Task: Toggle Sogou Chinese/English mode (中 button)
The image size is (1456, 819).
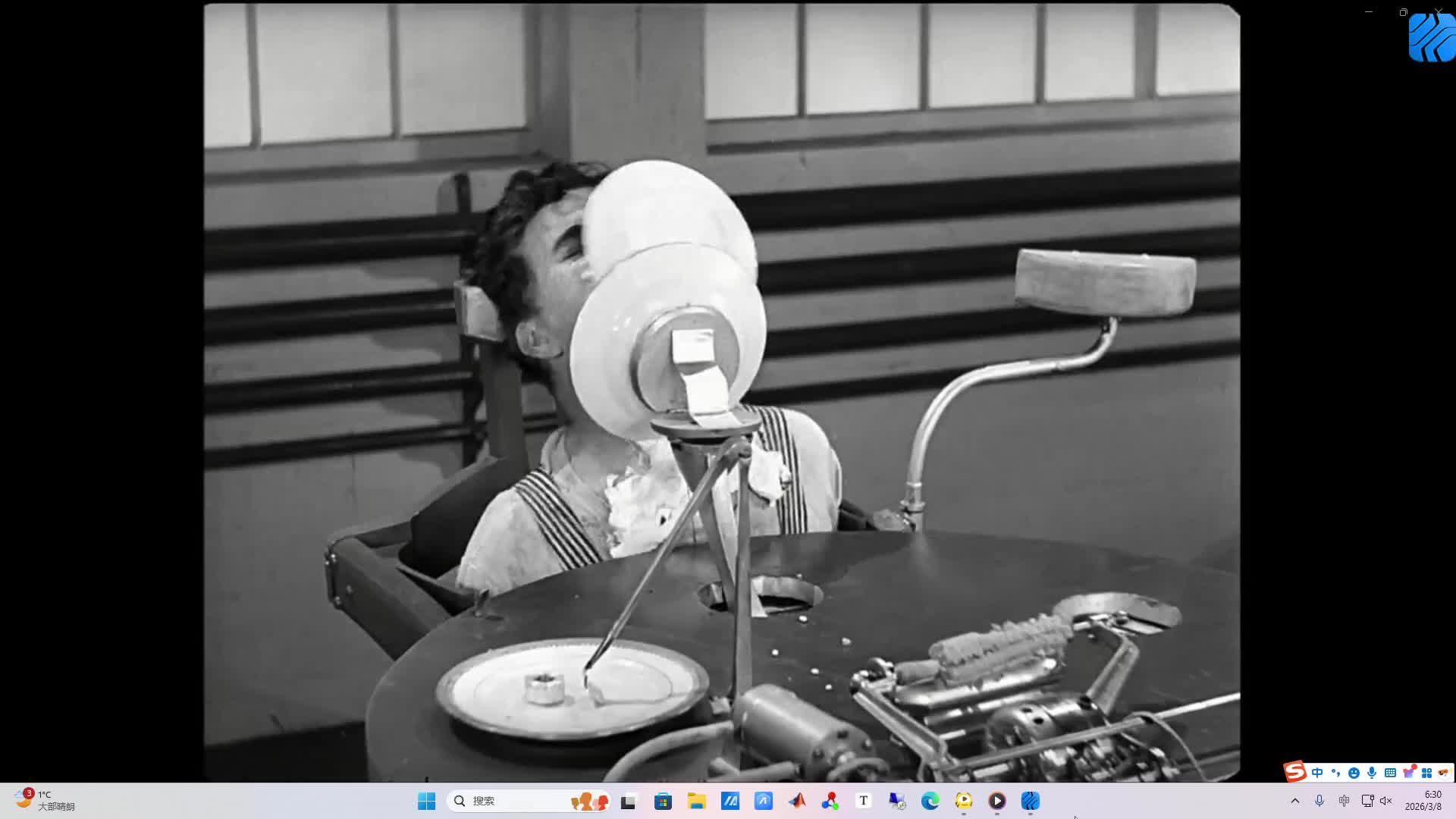Action: [x=1317, y=773]
